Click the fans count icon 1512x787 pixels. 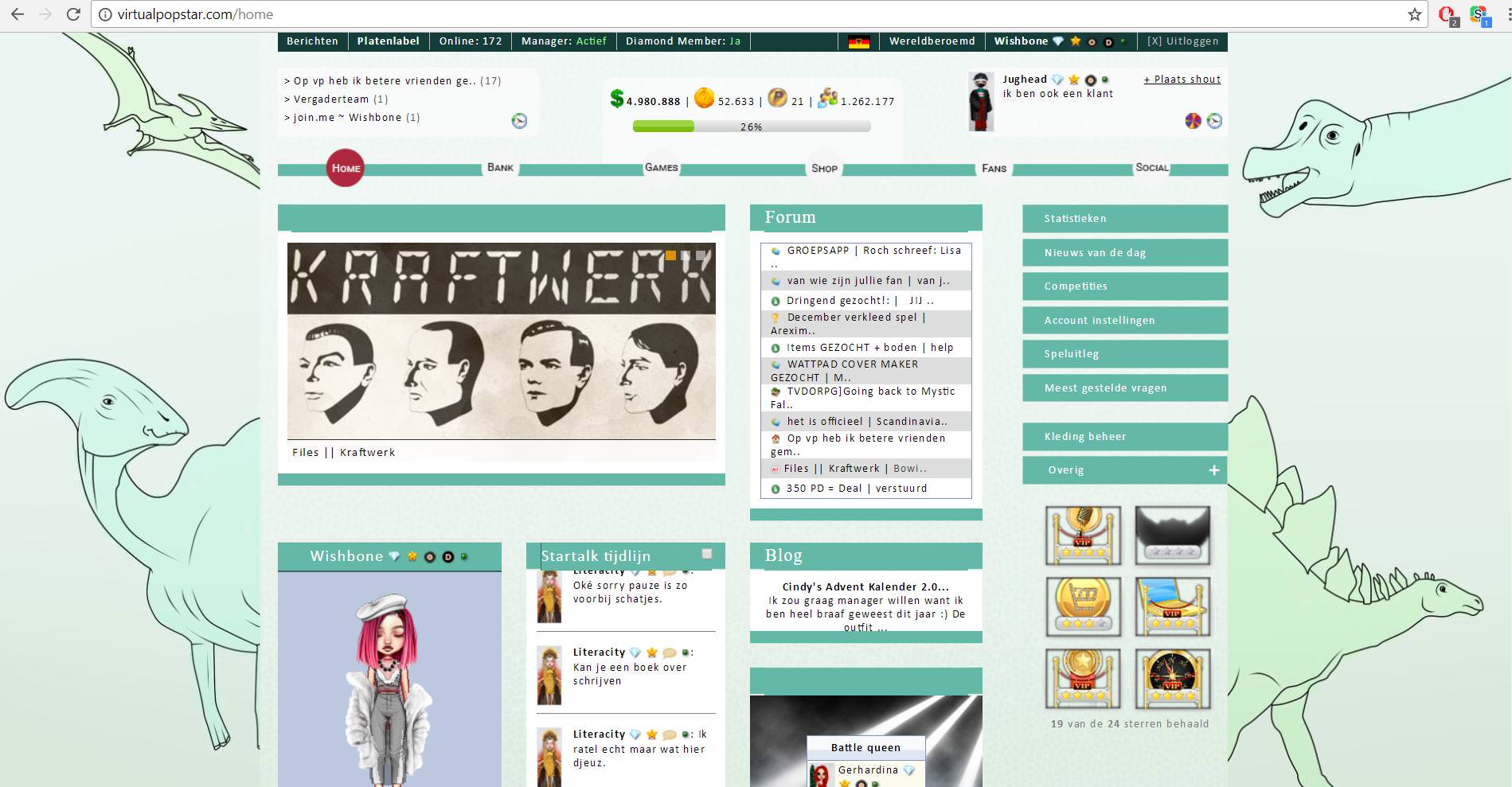click(827, 99)
